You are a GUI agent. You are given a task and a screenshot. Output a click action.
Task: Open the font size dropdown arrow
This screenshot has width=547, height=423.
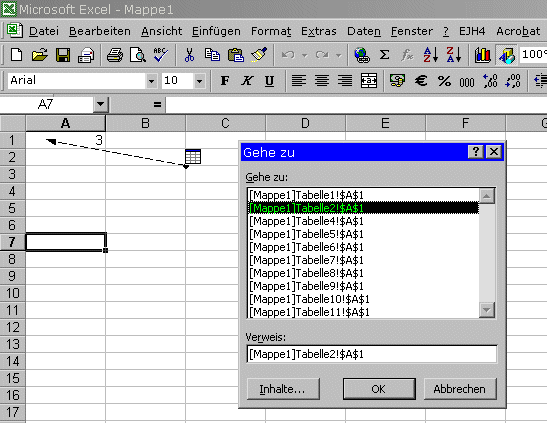click(x=199, y=81)
